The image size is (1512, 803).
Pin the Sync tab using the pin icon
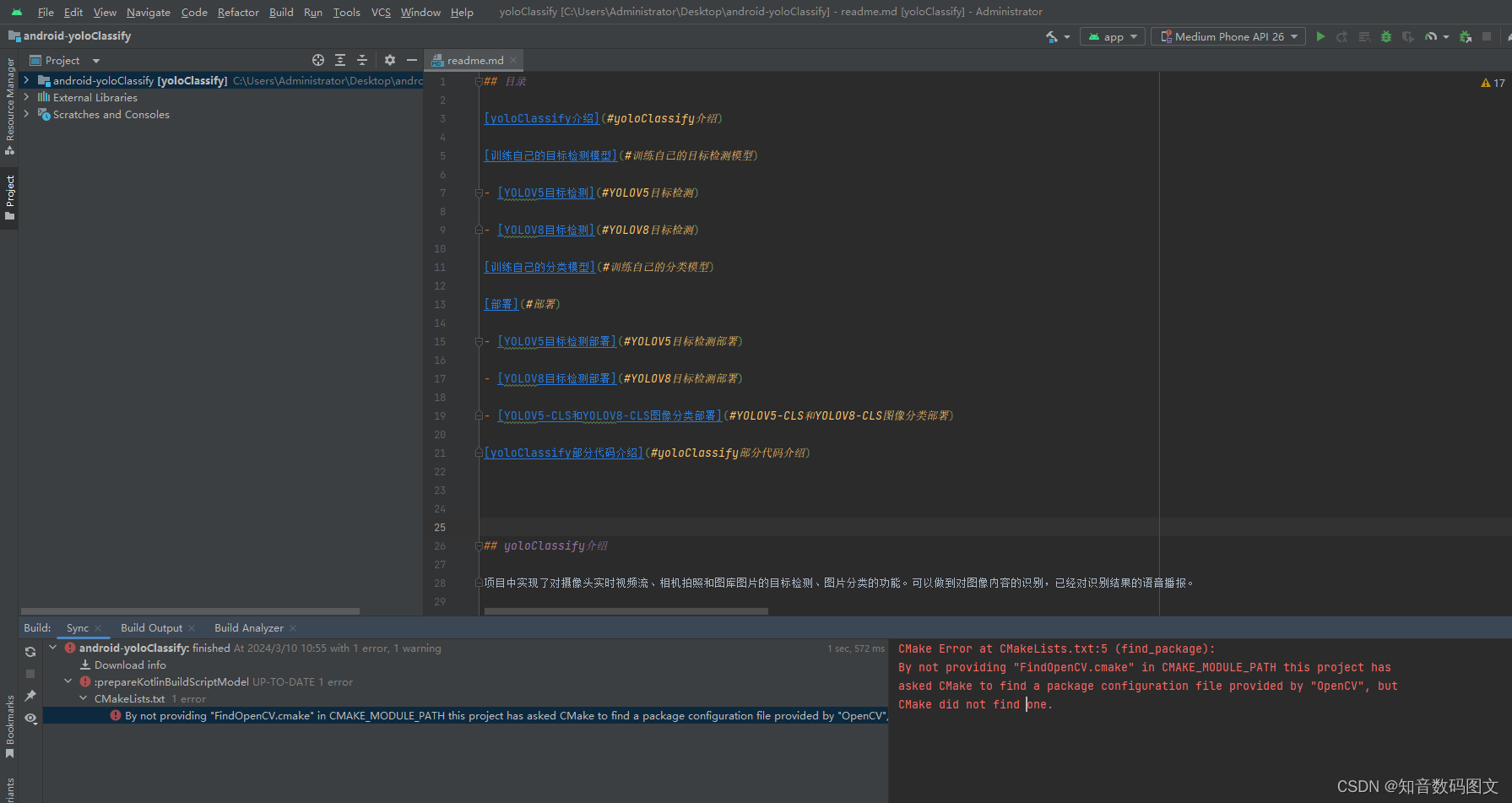(30, 695)
